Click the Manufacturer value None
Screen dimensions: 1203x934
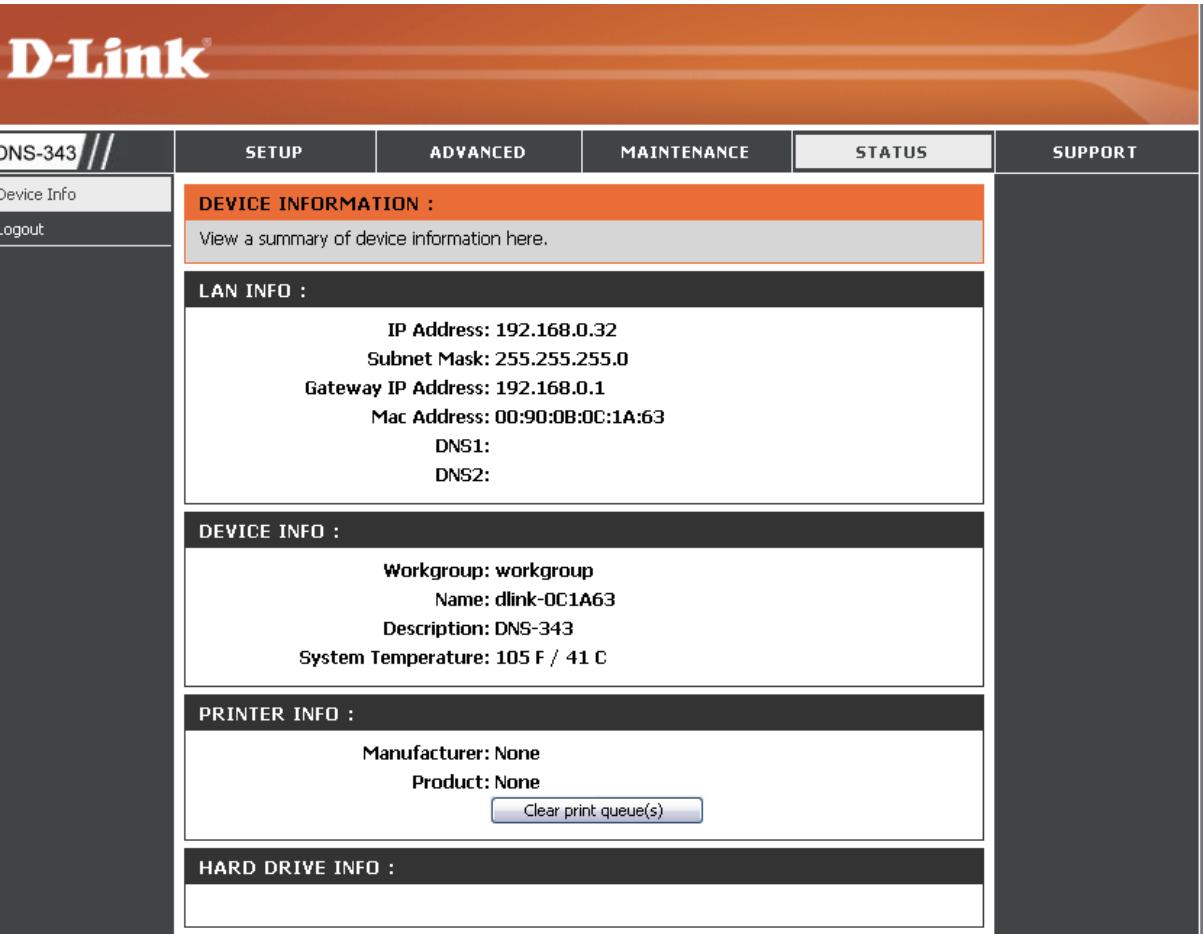518,752
